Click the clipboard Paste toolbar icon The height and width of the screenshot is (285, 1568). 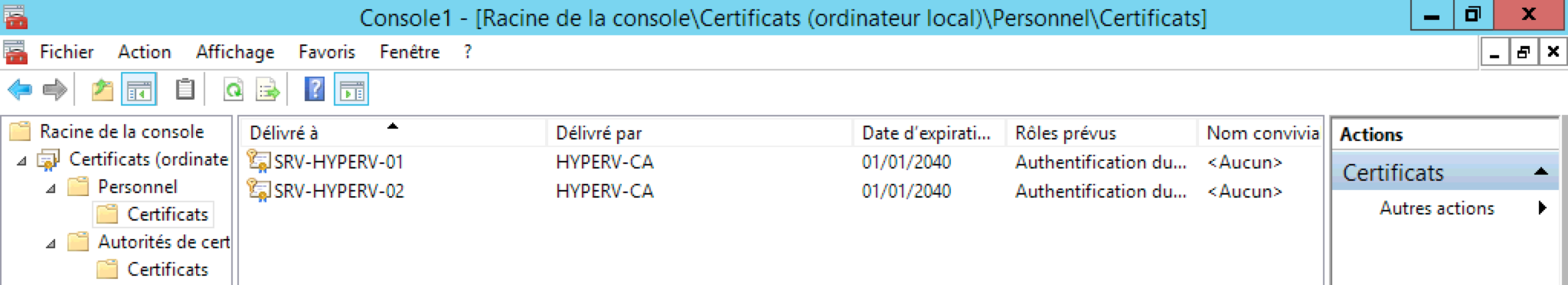(185, 90)
